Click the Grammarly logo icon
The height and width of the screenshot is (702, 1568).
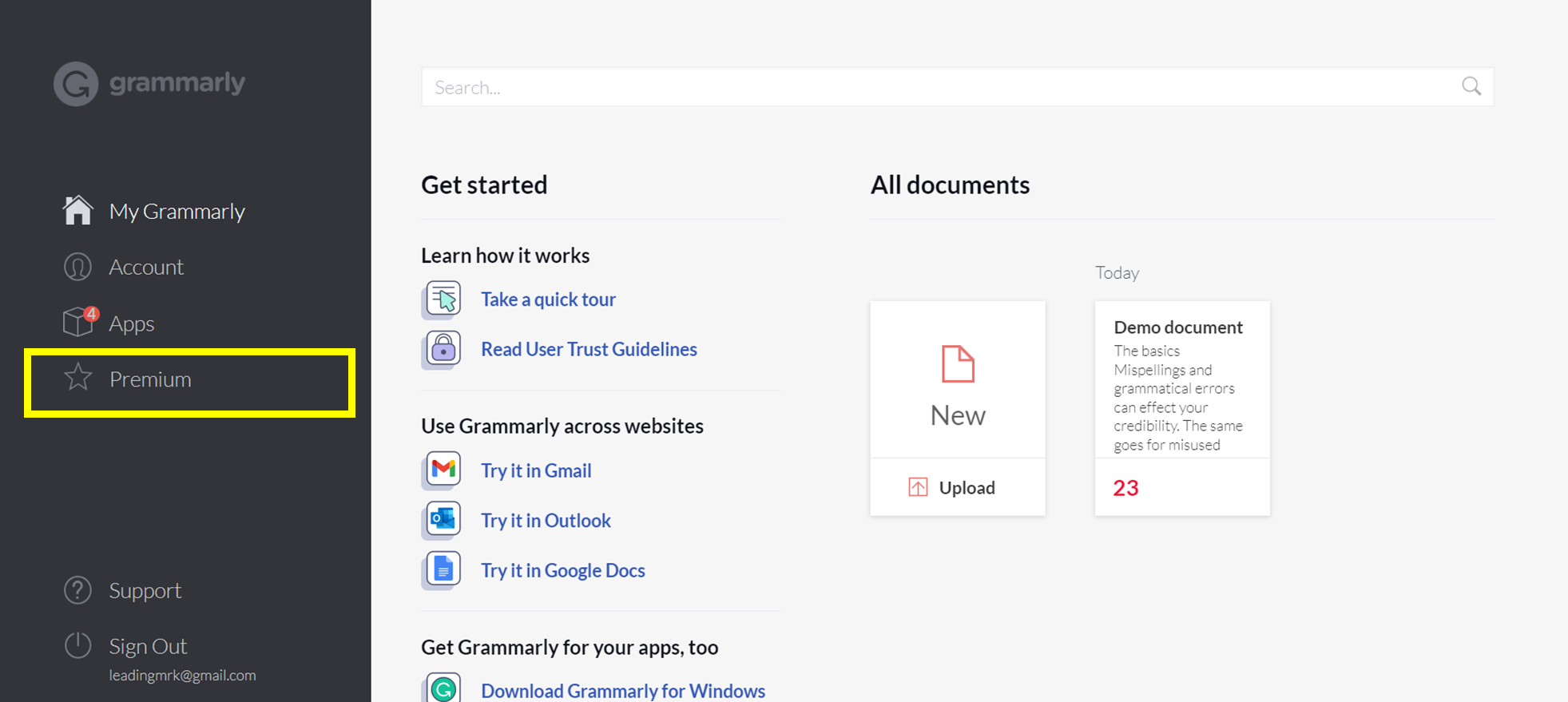76,84
